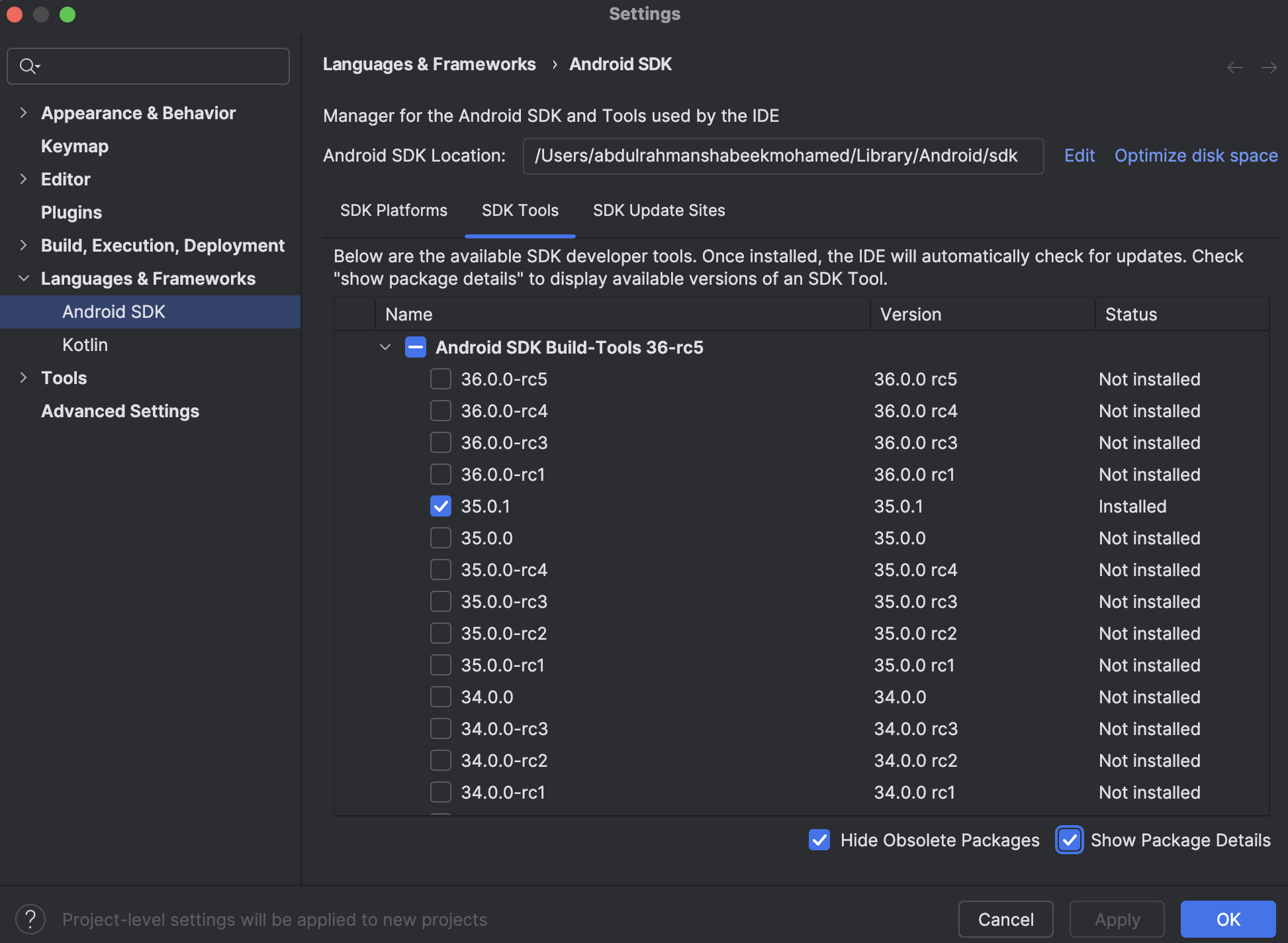Open the SDK Update Sites tab
Screen dimensions: 1288x943
coord(659,211)
